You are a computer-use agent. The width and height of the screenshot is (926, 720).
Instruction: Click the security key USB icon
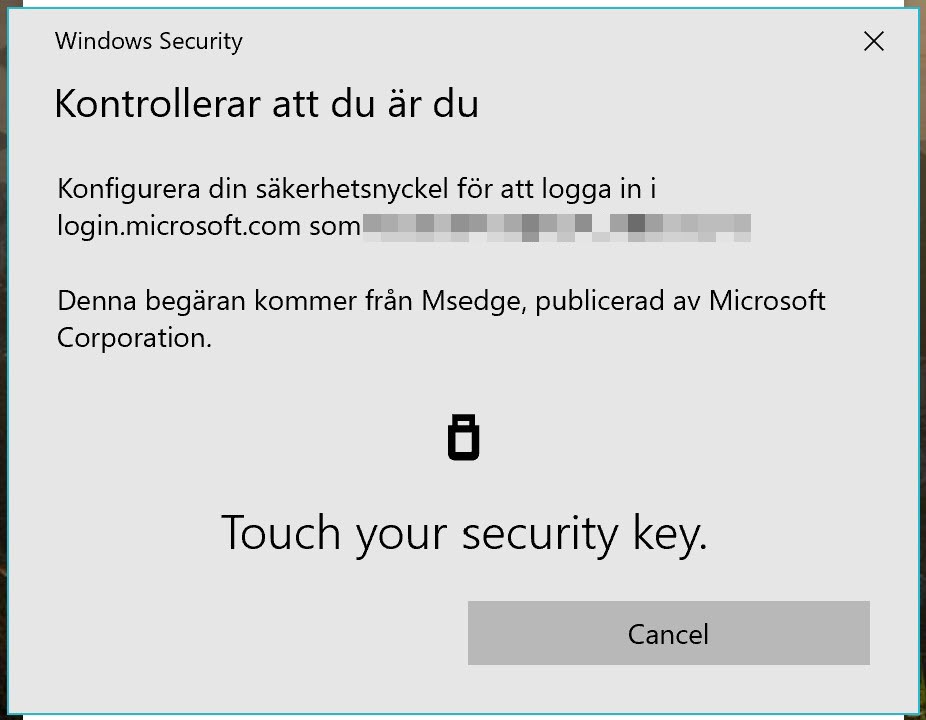463,437
